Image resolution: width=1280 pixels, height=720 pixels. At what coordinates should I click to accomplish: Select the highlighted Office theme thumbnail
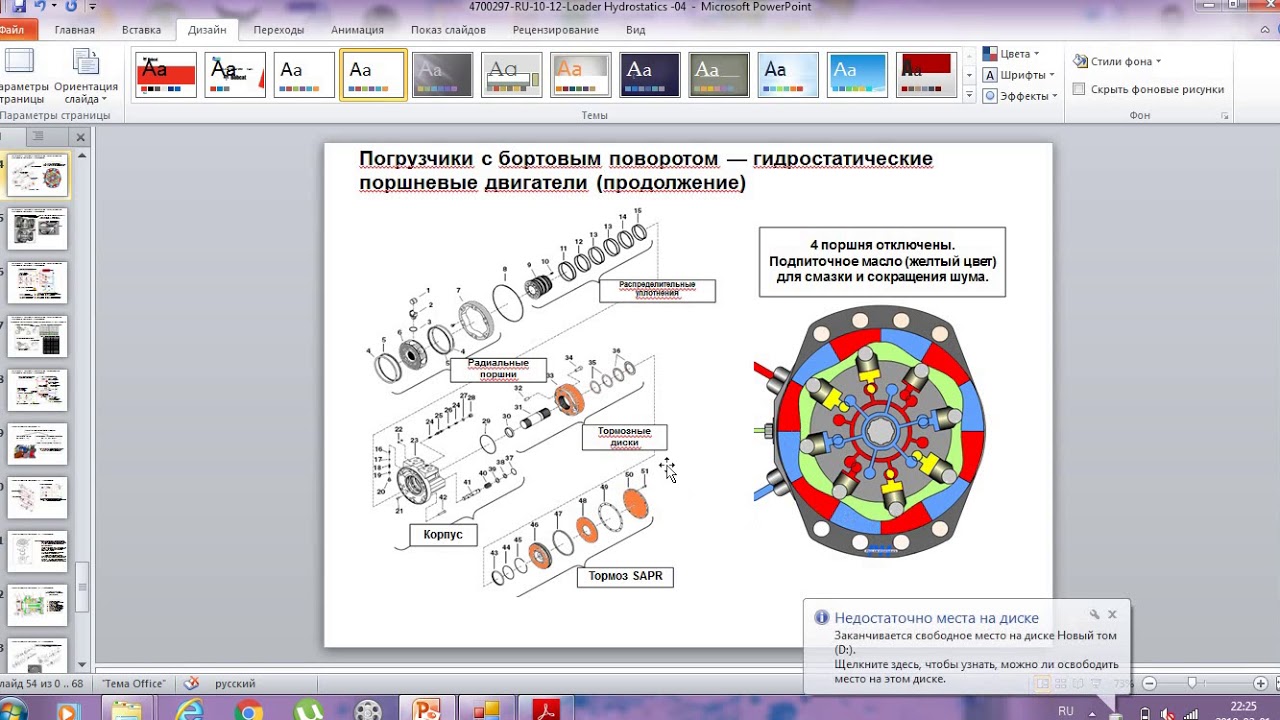tap(373, 74)
